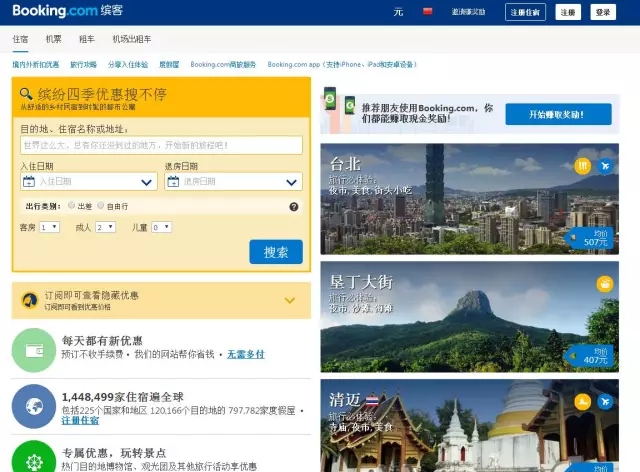Switch to the 租车 tab
The width and height of the screenshot is (640, 472).
click(x=87, y=39)
